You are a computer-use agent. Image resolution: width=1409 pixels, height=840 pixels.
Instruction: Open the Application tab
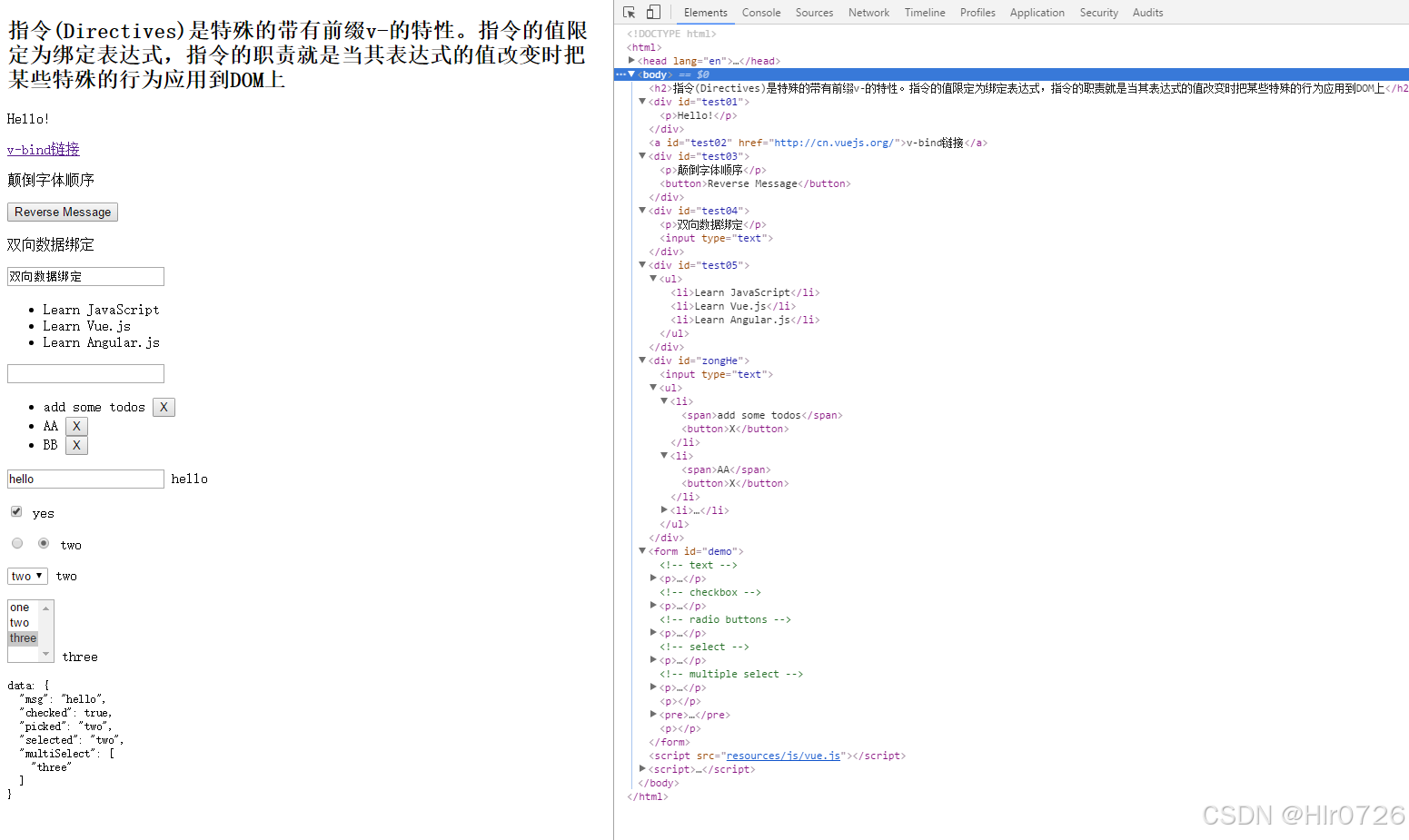coord(1037,12)
